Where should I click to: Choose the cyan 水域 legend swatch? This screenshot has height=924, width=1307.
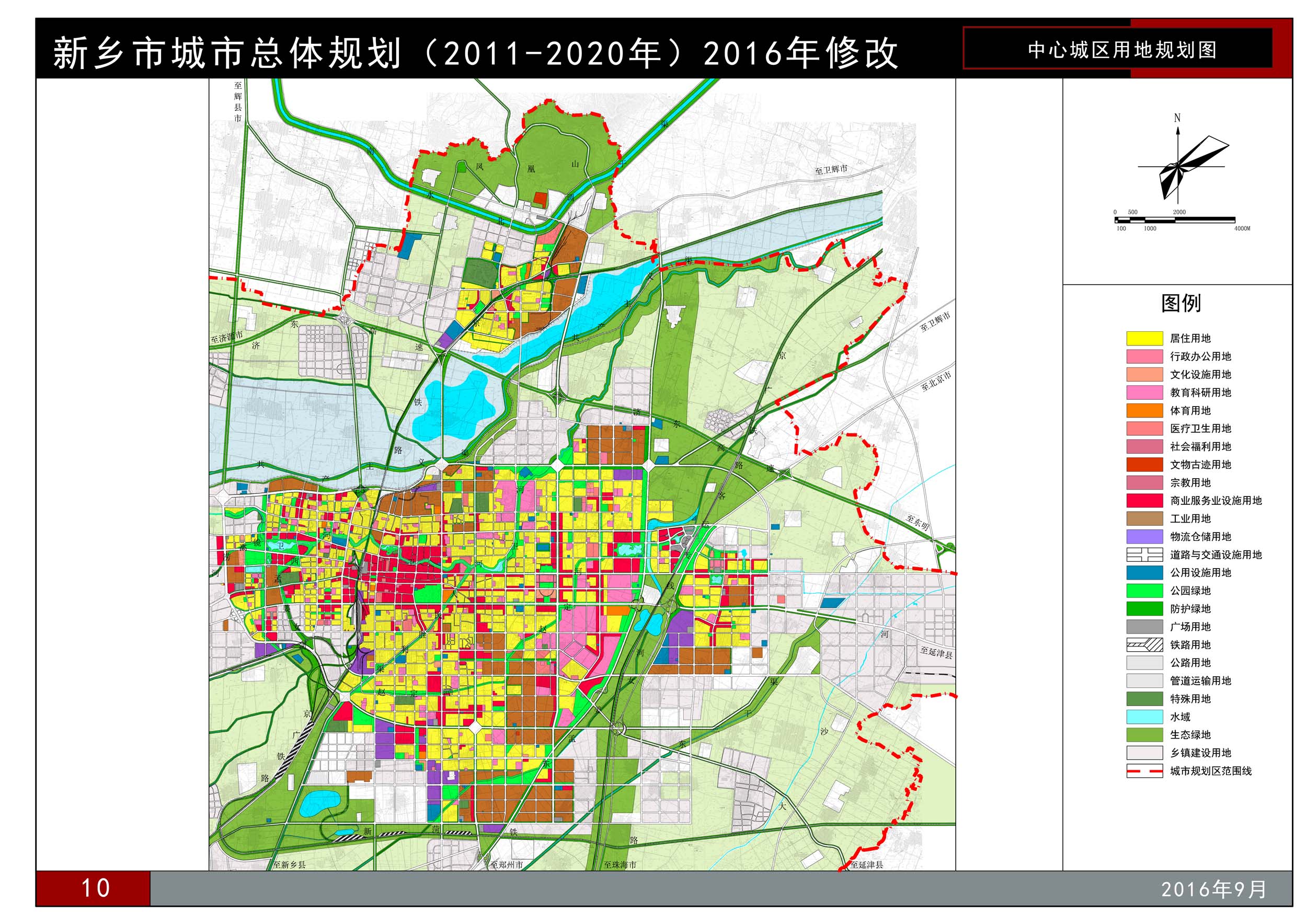1144,717
